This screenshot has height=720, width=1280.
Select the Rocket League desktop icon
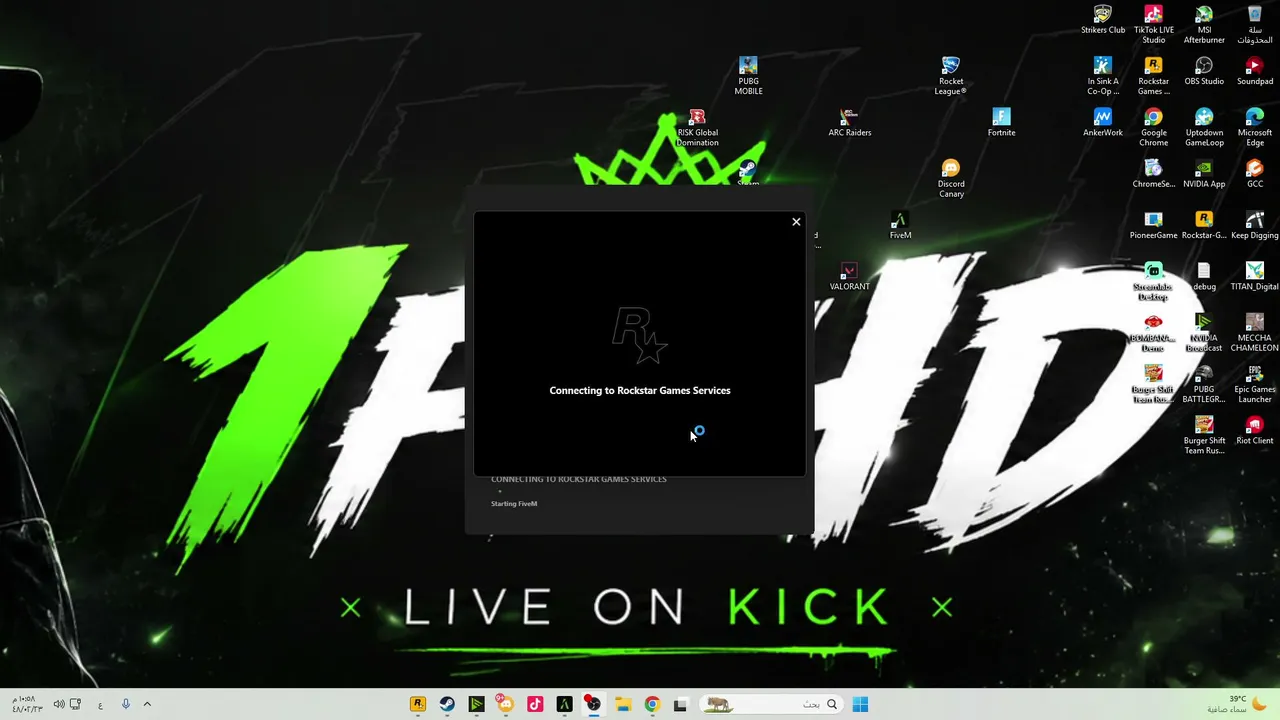(951, 76)
